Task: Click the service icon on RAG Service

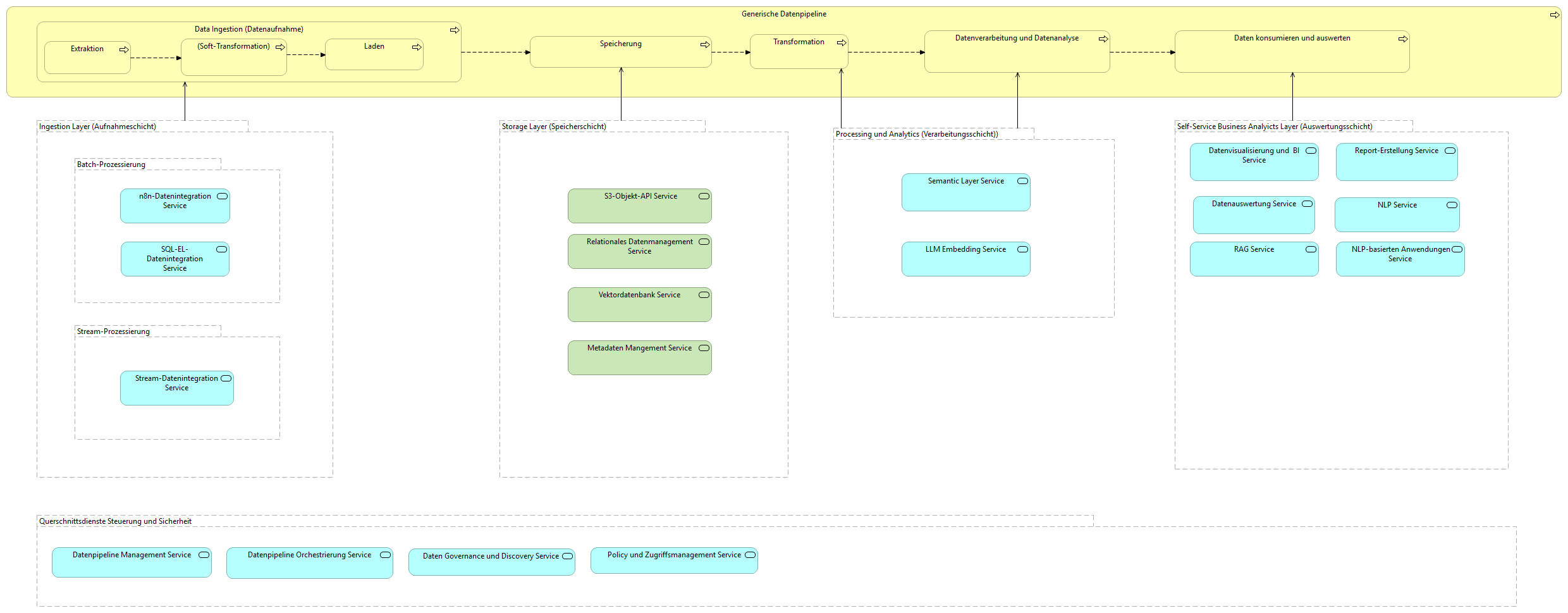Action: click(1310, 249)
